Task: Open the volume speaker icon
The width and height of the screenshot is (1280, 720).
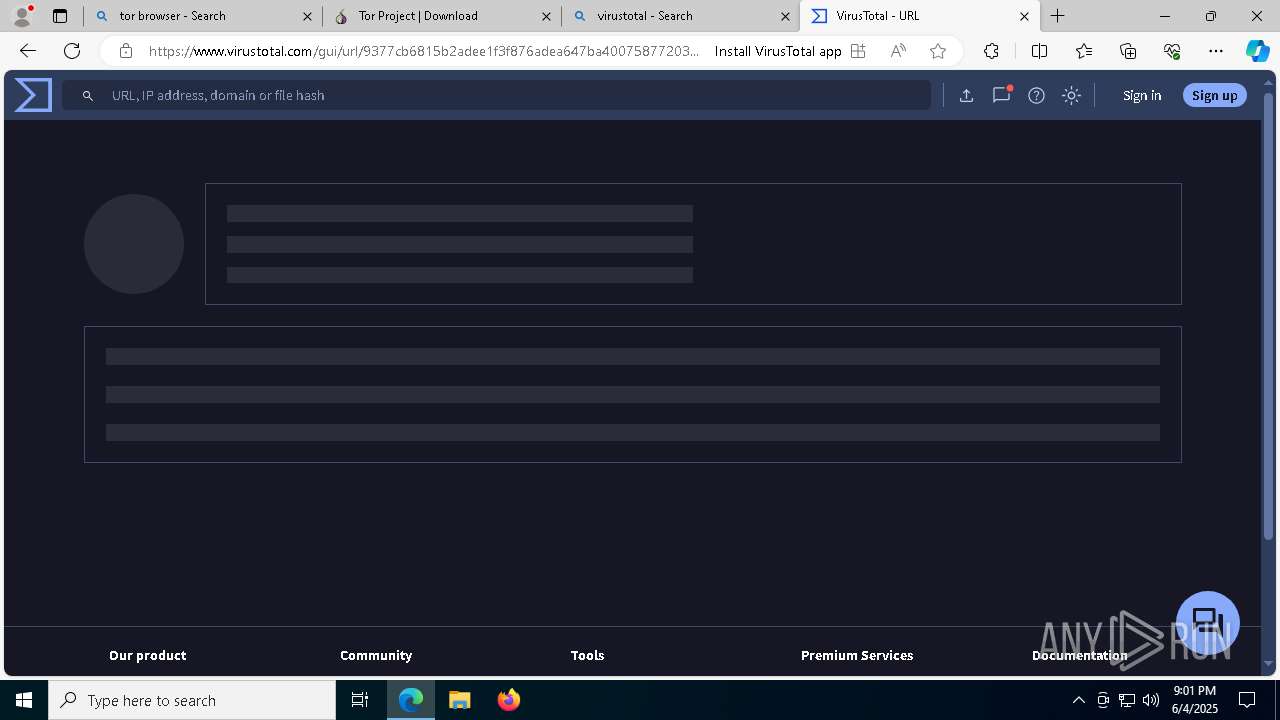Action: point(1151,700)
